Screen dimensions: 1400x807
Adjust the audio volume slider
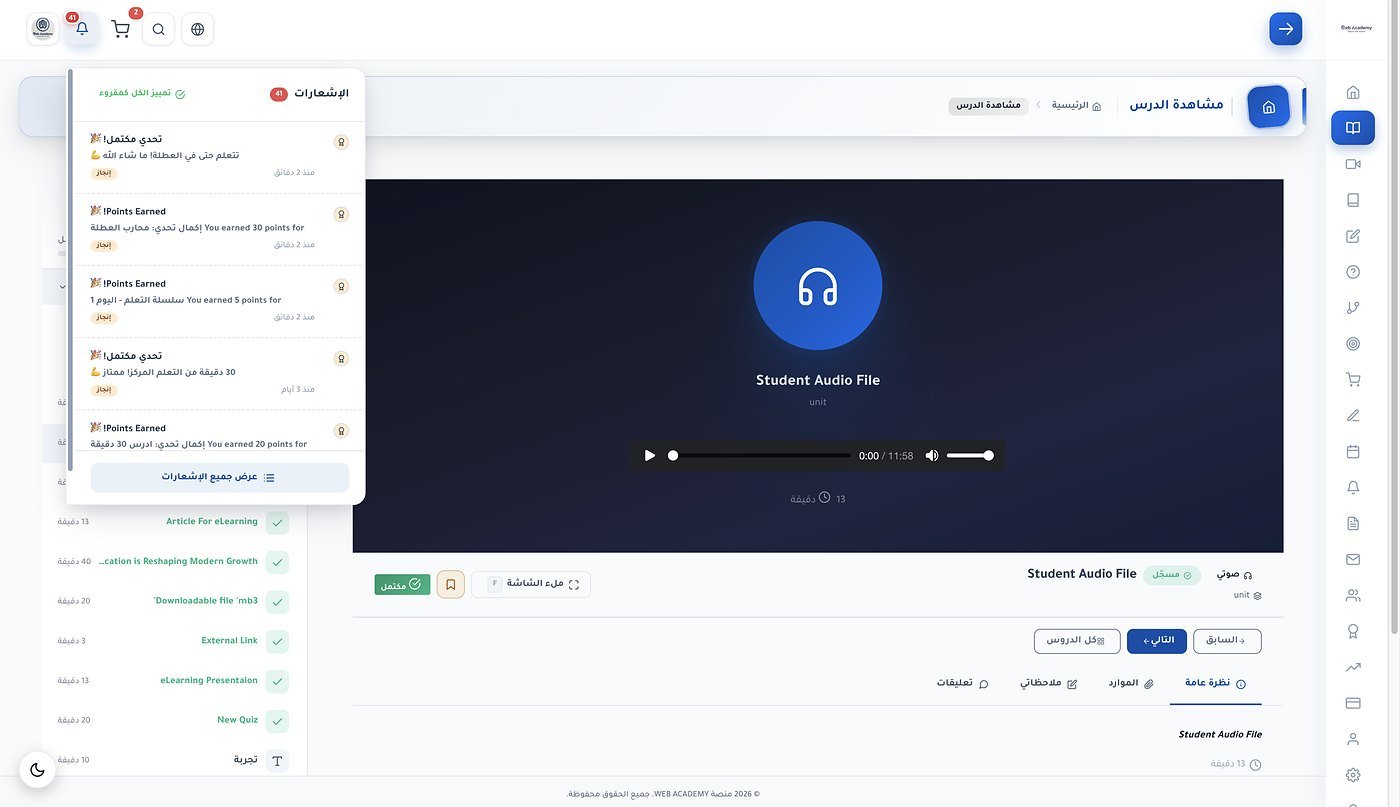click(970, 456)
